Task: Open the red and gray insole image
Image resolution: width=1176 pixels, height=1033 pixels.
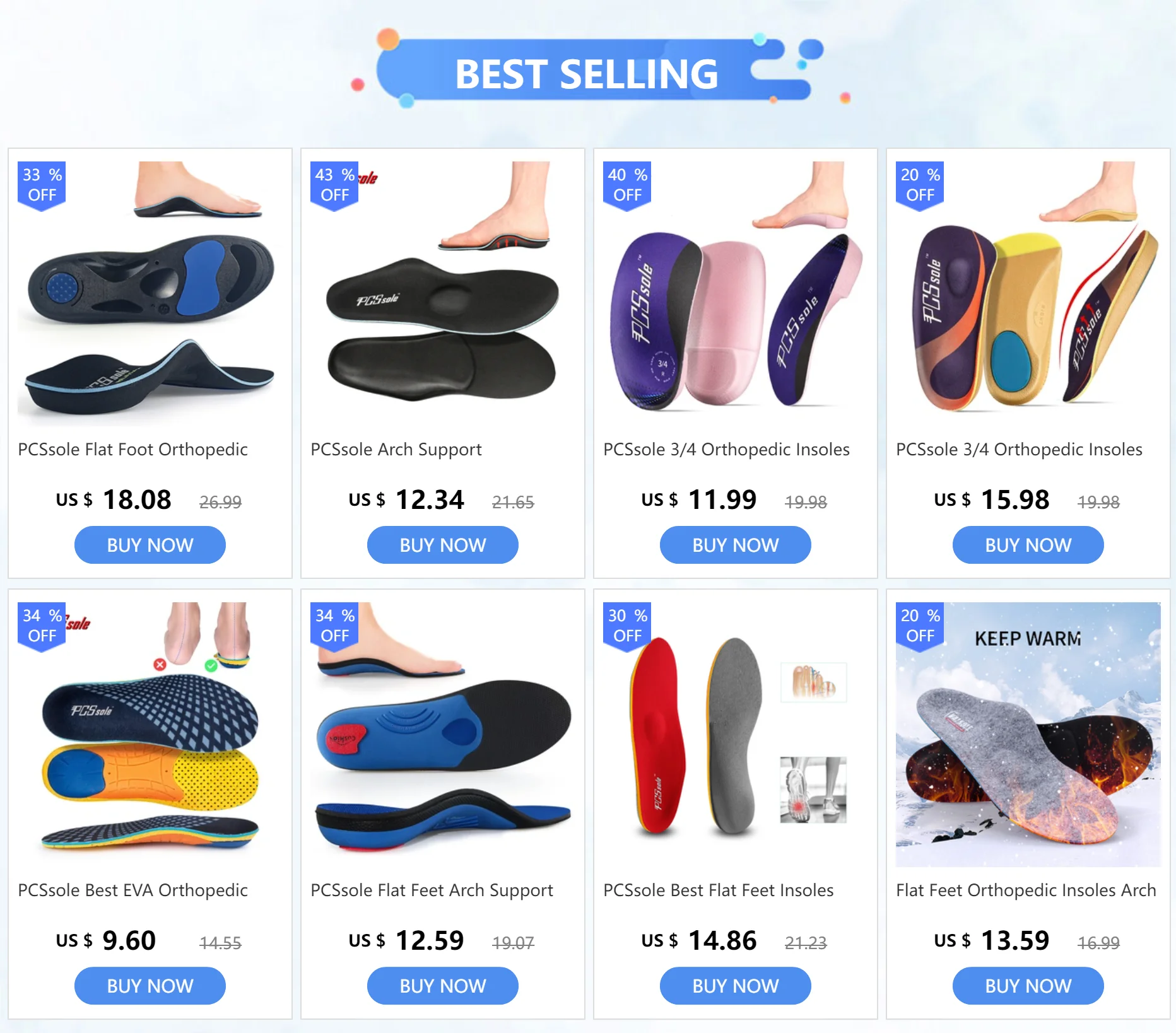Action: click(736, 734)
